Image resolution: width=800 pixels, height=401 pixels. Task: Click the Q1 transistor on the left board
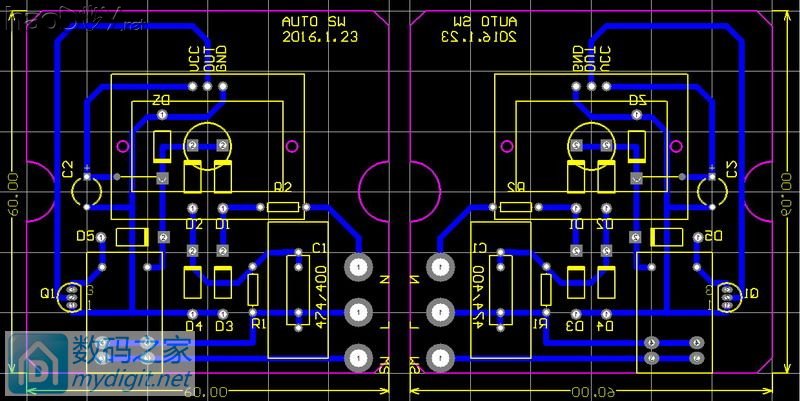tap(71, 295)
